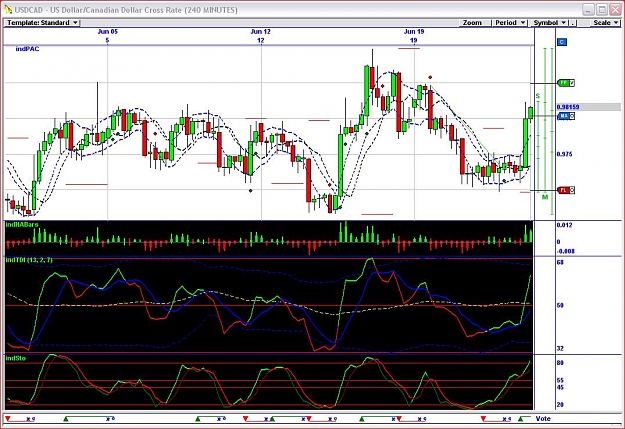Click the green S marker on the vertical gauge
Image resolution: width=625 pixels, height=429 pixels.
(538, 96)
